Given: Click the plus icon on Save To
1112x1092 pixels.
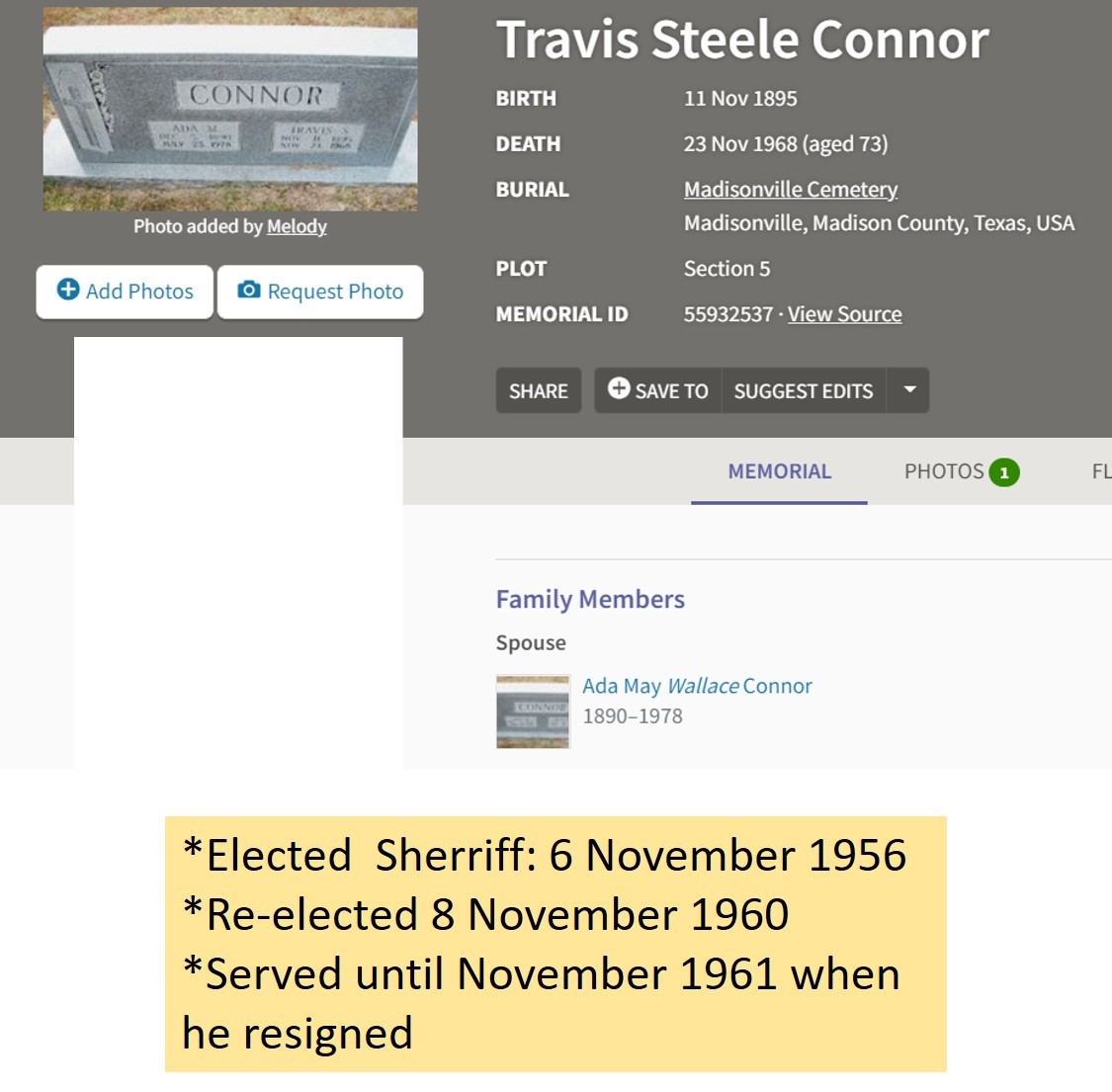Looking at the screenshot, I should 619,387.
